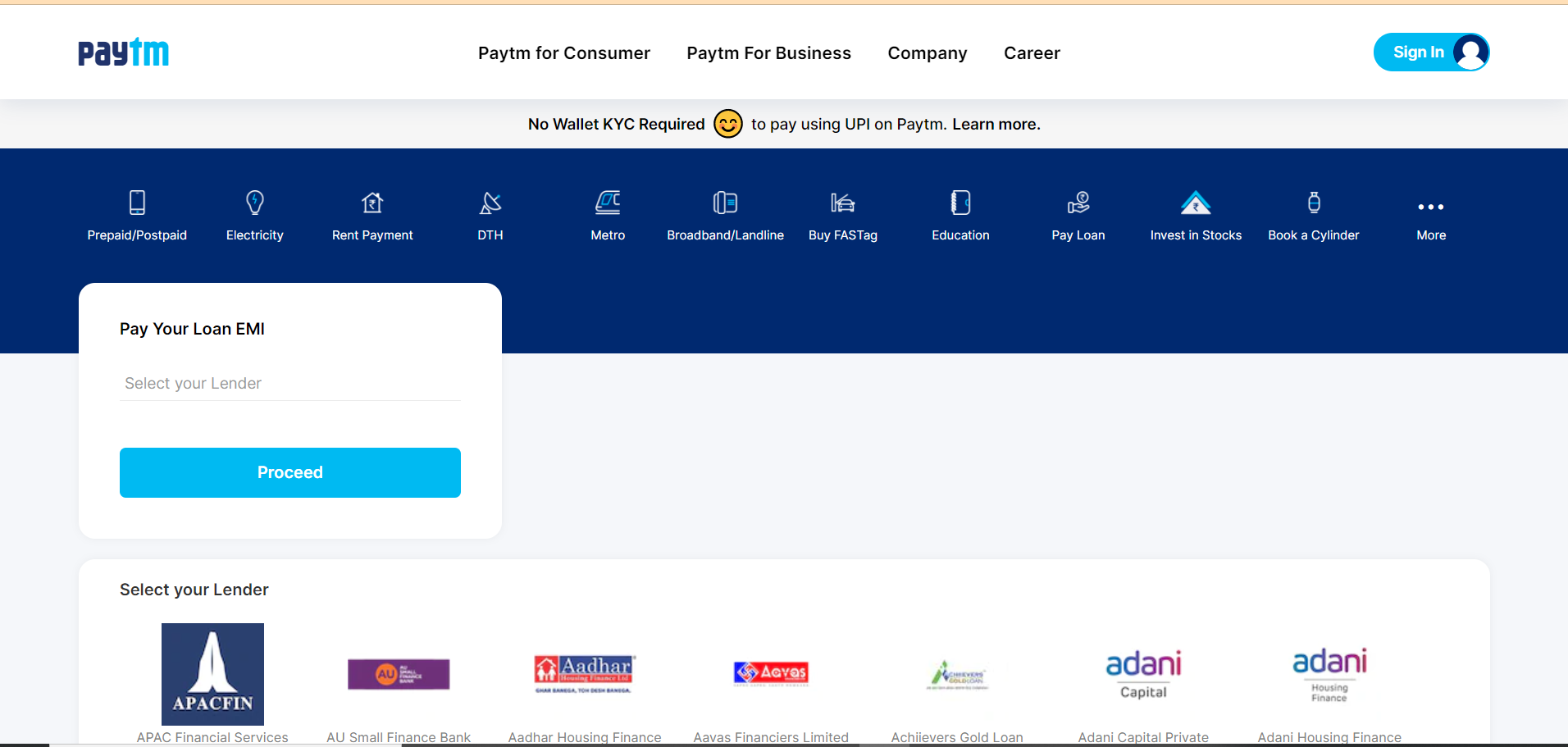The height and width of the screenshot is (747, 1568).
Task: Follow the Learn more link
Action: [x=996, y=124]
